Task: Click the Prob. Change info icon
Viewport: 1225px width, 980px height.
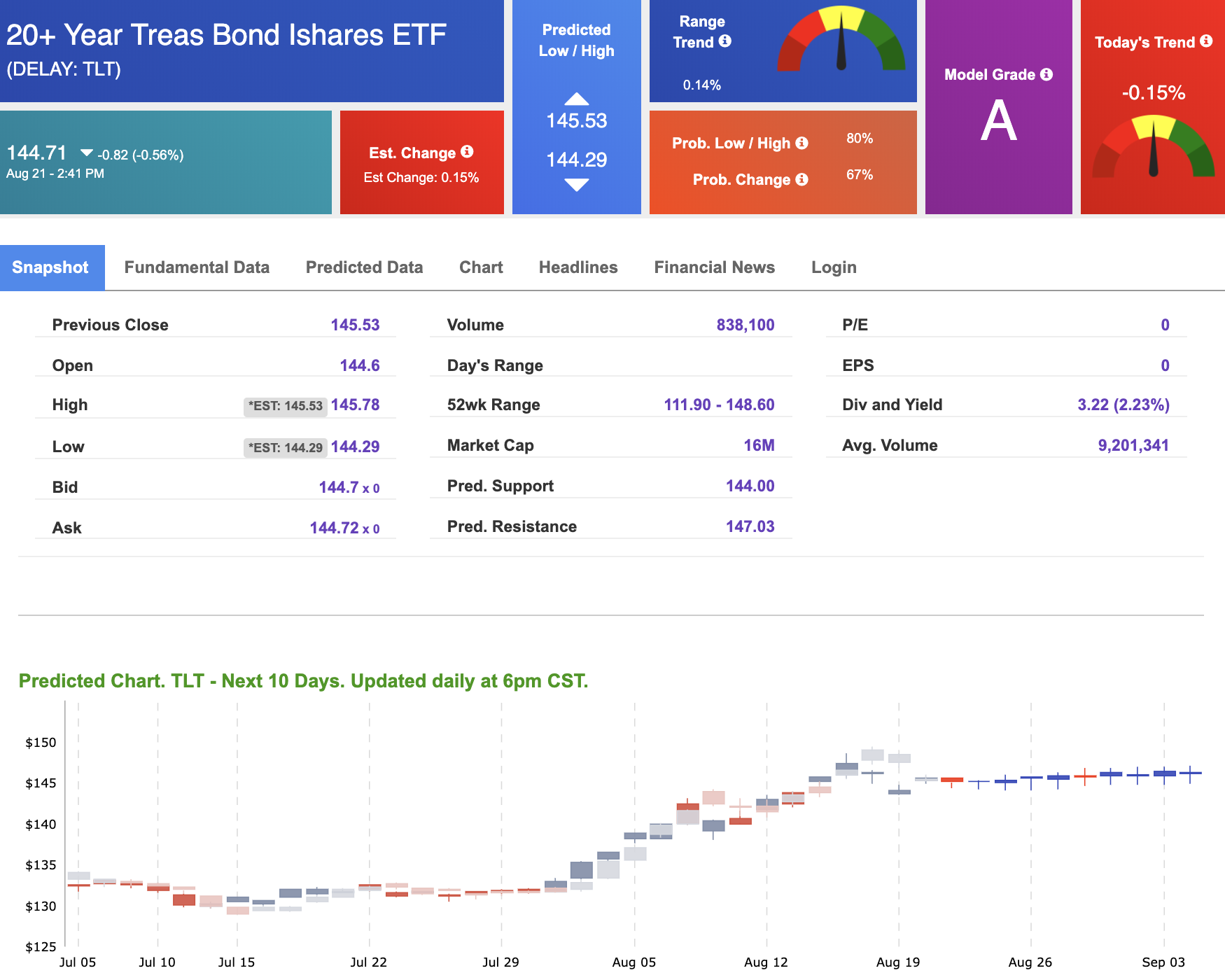Action: (x=801, y=179)
